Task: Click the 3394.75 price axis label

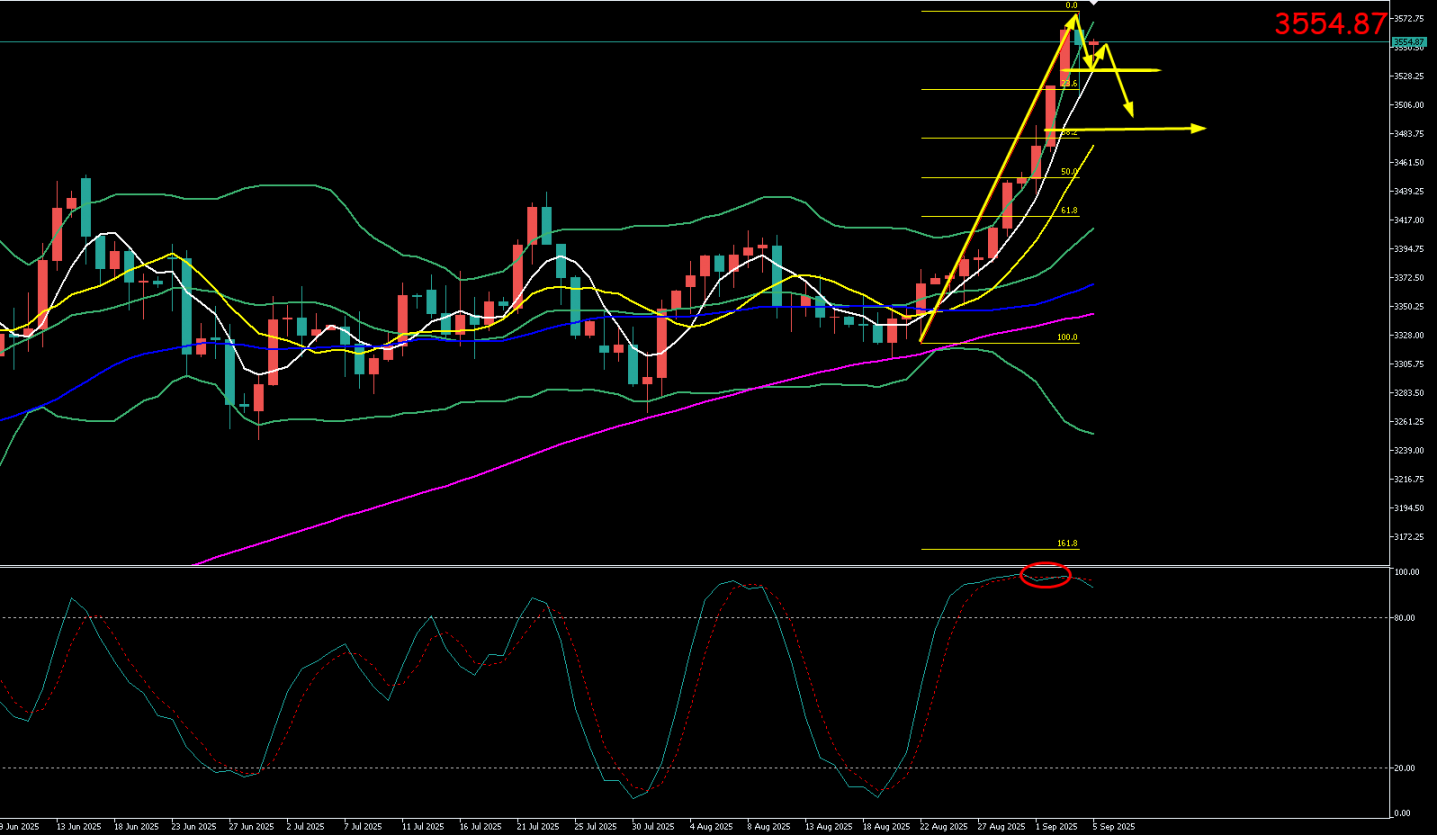Action: tap(1411, 249)
